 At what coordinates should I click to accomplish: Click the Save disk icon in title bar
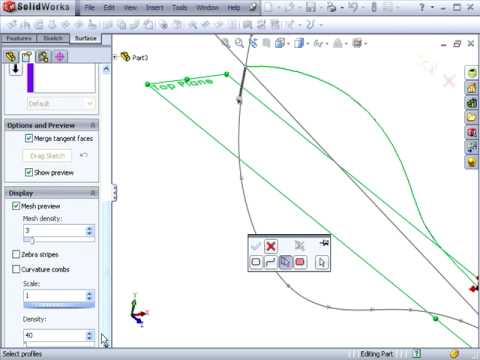pyautogui.click(x=311, y=7)
